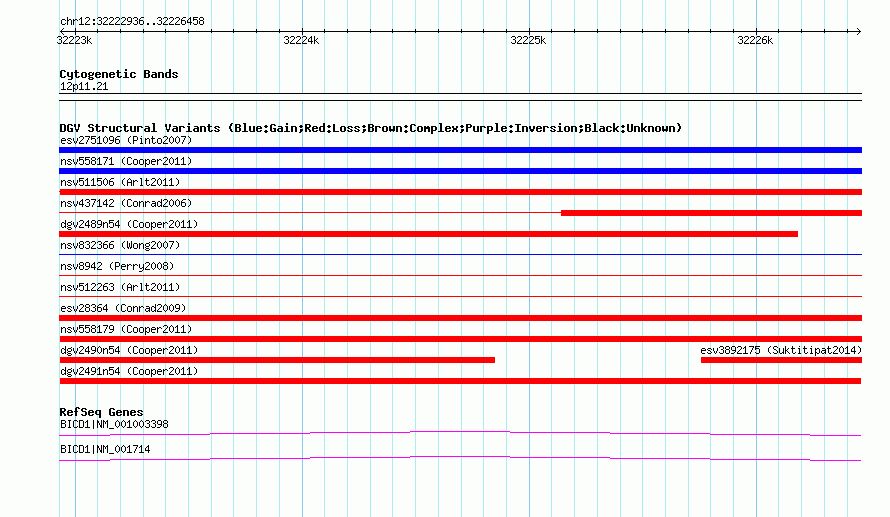Select the red bar under dgv2489n54

point(429,234)
